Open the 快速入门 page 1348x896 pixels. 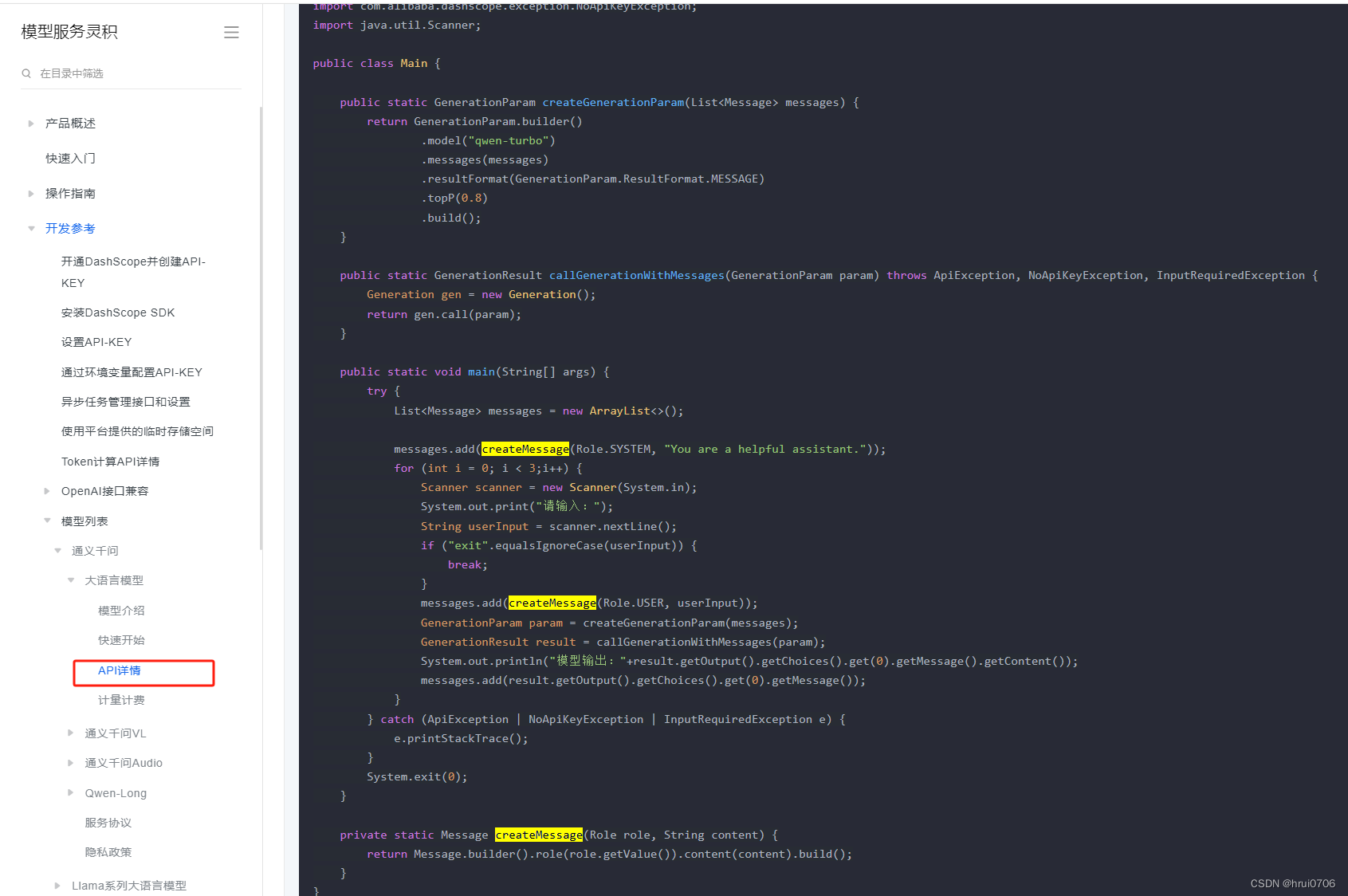pyautogui.click(x=70, y=159)
